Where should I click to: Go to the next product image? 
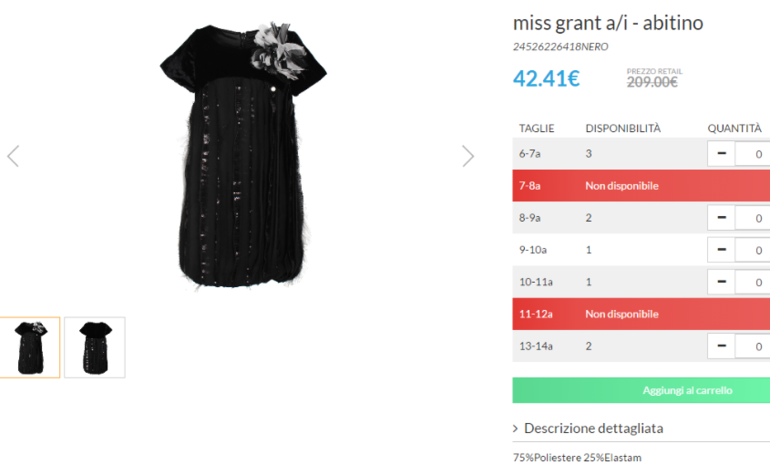pyautogui.click(x=468, y=156)
